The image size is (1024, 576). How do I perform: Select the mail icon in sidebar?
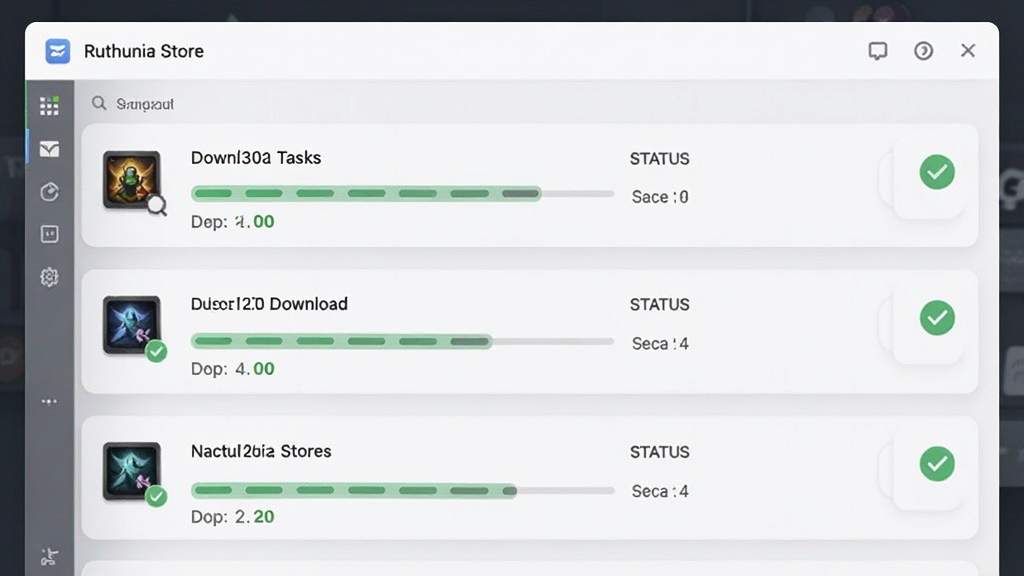[x=49, y=149]
